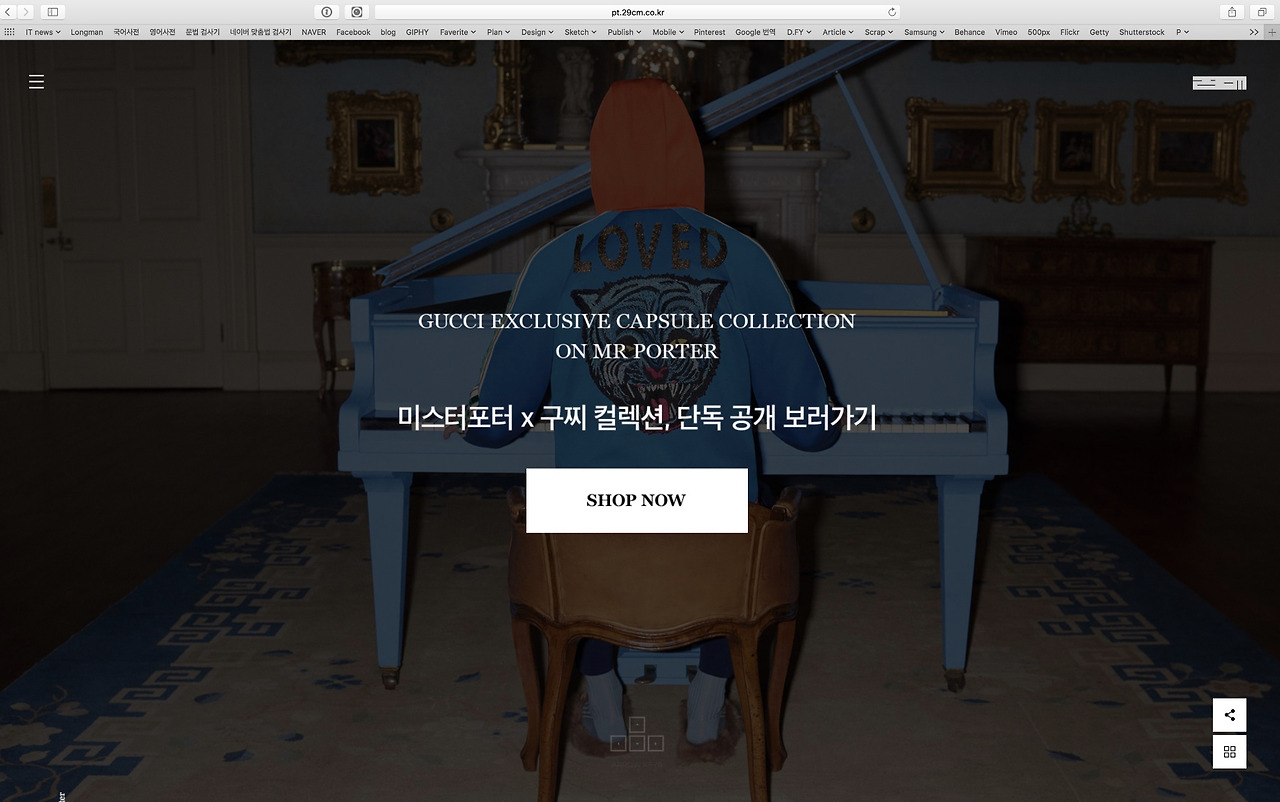Add a new tab with the plus button
Image resolution: width=1280 pixels, height=802 pixels.
1271,32
